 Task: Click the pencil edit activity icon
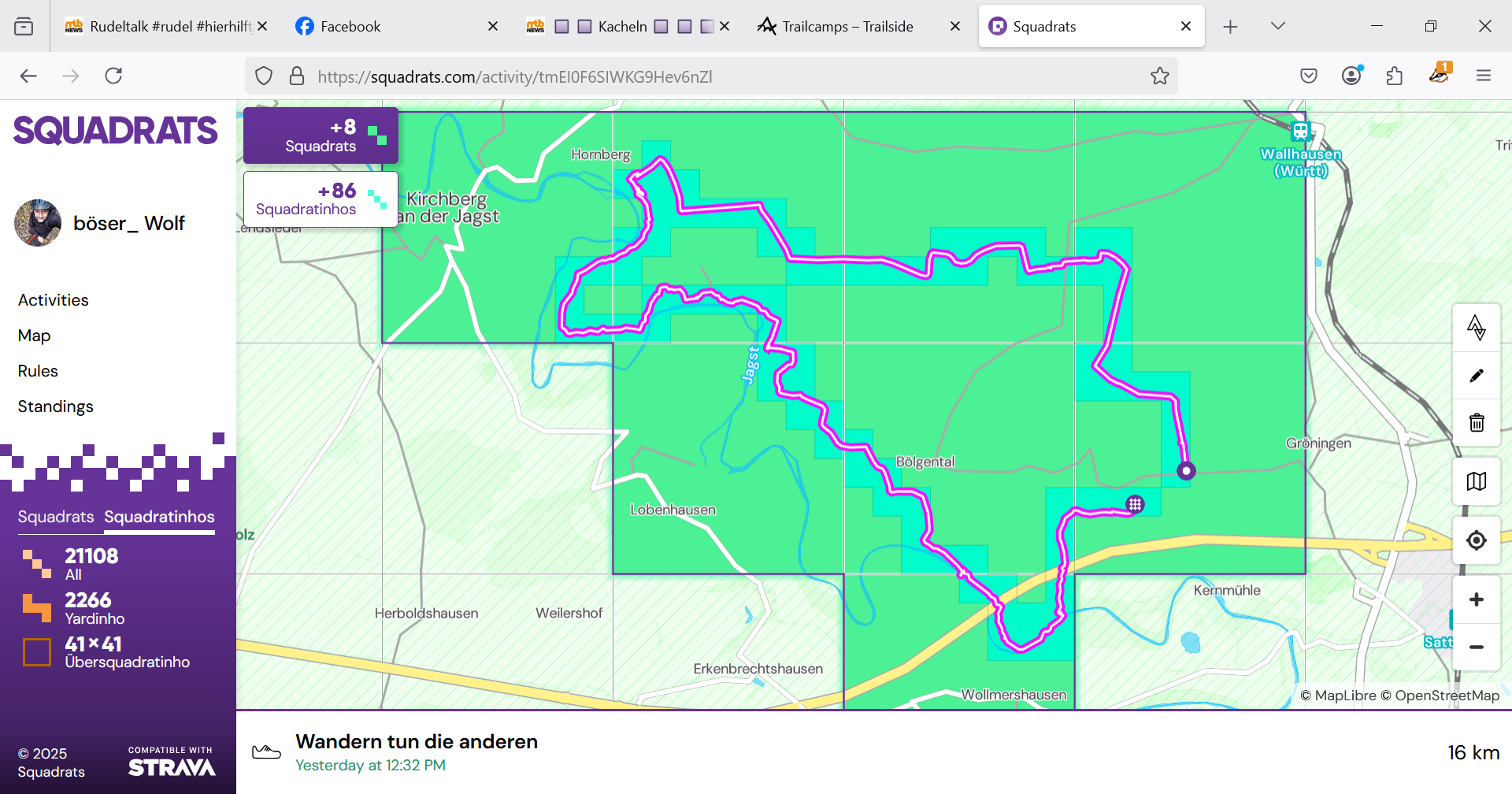pyautogui.click(x=1476, y=375)
